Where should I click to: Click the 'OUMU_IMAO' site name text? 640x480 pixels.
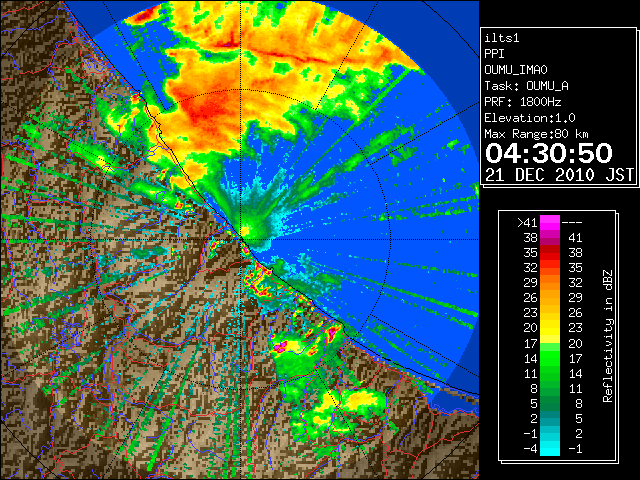516,70
